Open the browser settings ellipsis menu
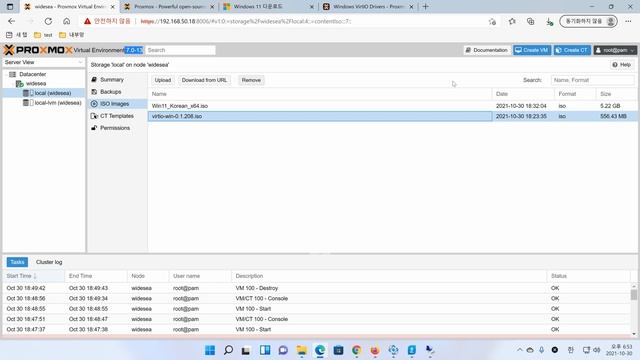Image resolution: width=640 pixels, height=360 pixels. point(628,21)
